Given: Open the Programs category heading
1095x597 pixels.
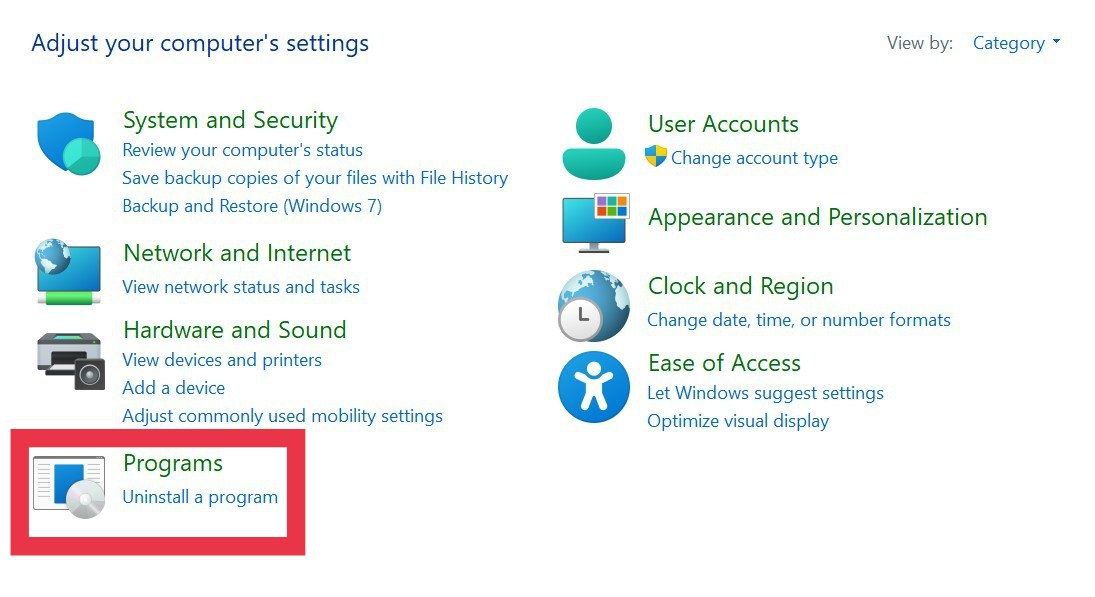Looking at the screenshot, I should point(172,463).
